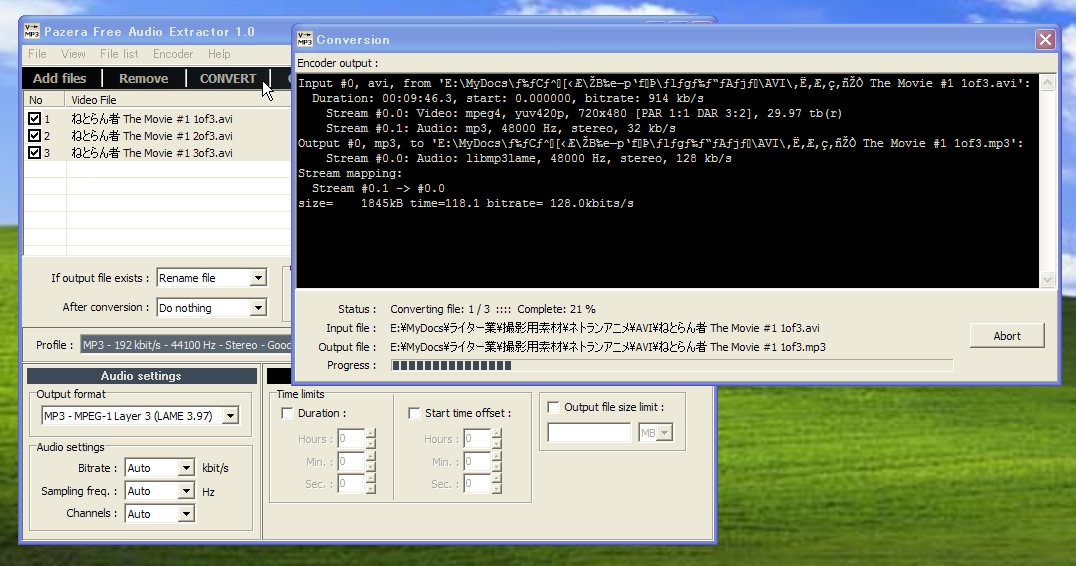
Task: Click the Duration Sec. field
Action: 351,484
